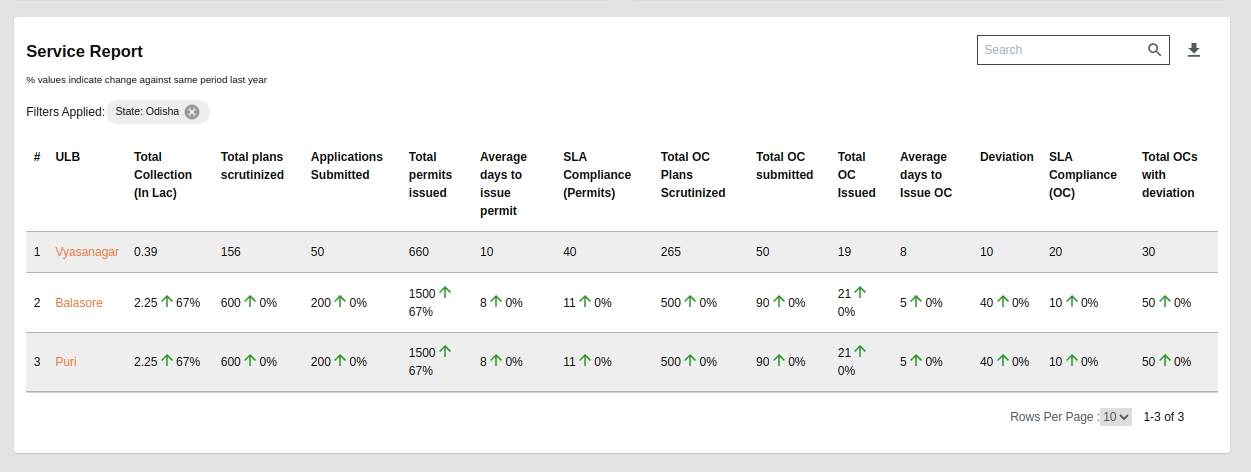Remove the State: Odisha filter chip
The width and height of the screenshot is (1251, 472).
coord(192,112)
